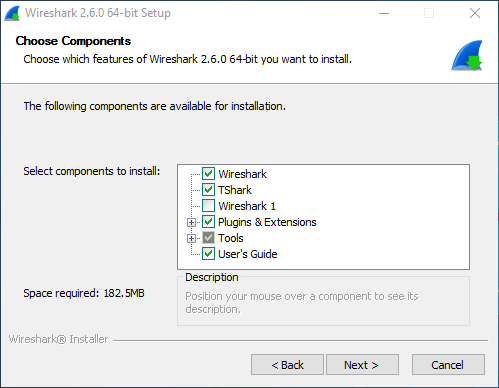Click the Description box area
Image resolution: width=499 pixels, height=388 pixels.
(323, 301)
